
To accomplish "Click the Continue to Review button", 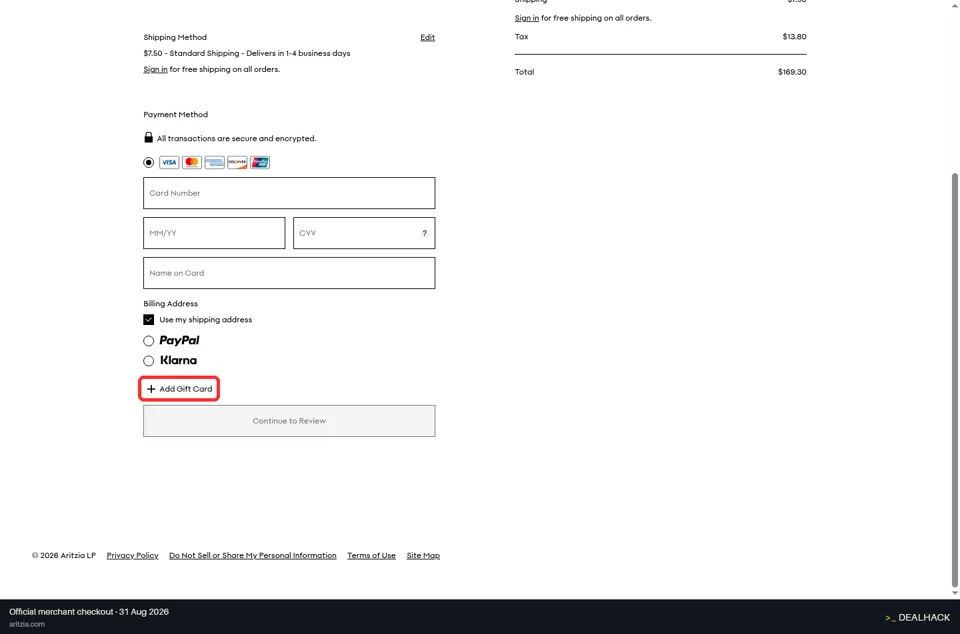I will (x=289, y=421).
